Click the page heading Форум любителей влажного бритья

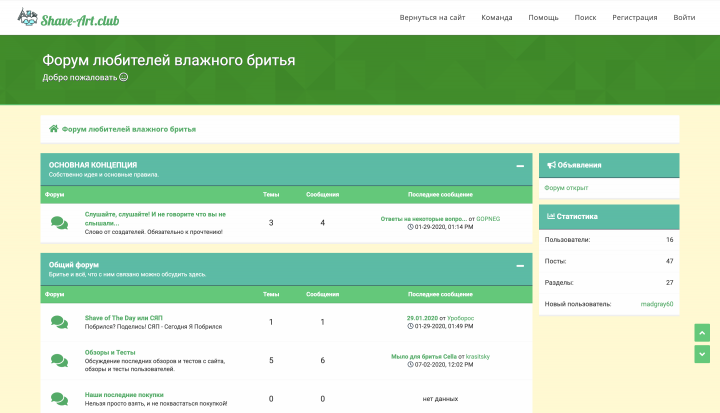(169, 60)
